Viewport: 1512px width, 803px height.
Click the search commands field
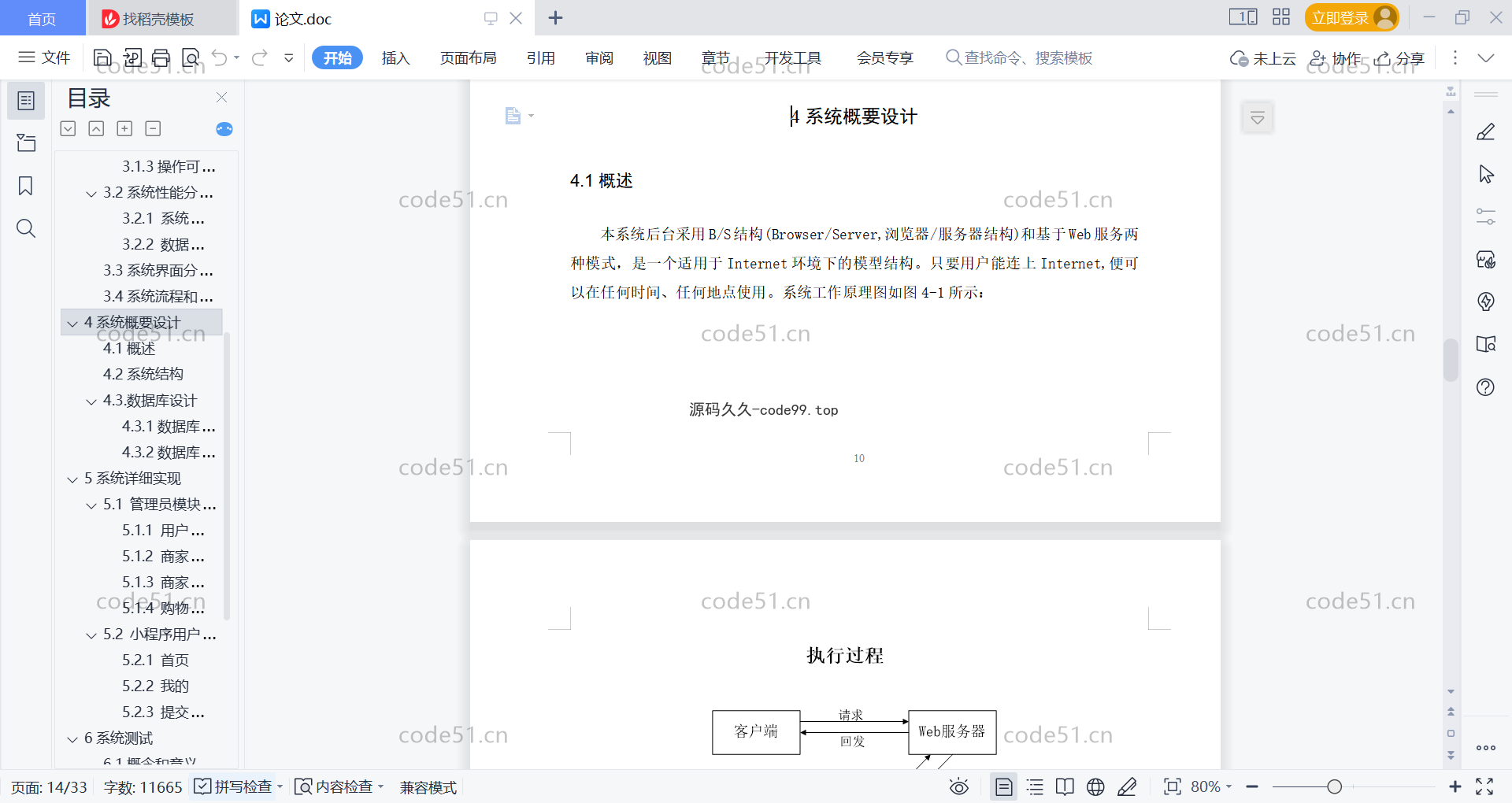point(1019,57)
